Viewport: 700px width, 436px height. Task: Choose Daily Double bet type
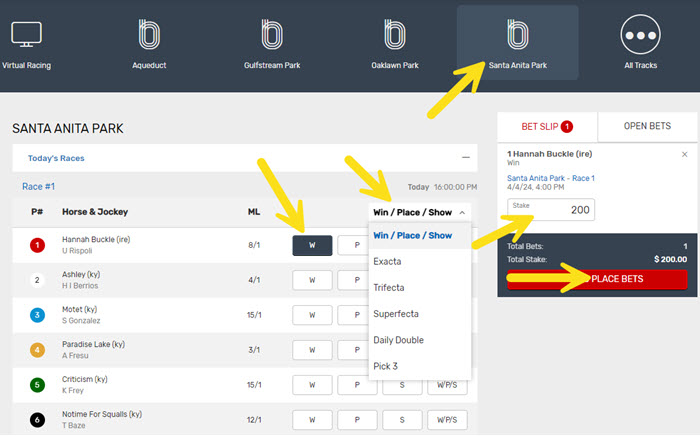[x=420, y=340]
